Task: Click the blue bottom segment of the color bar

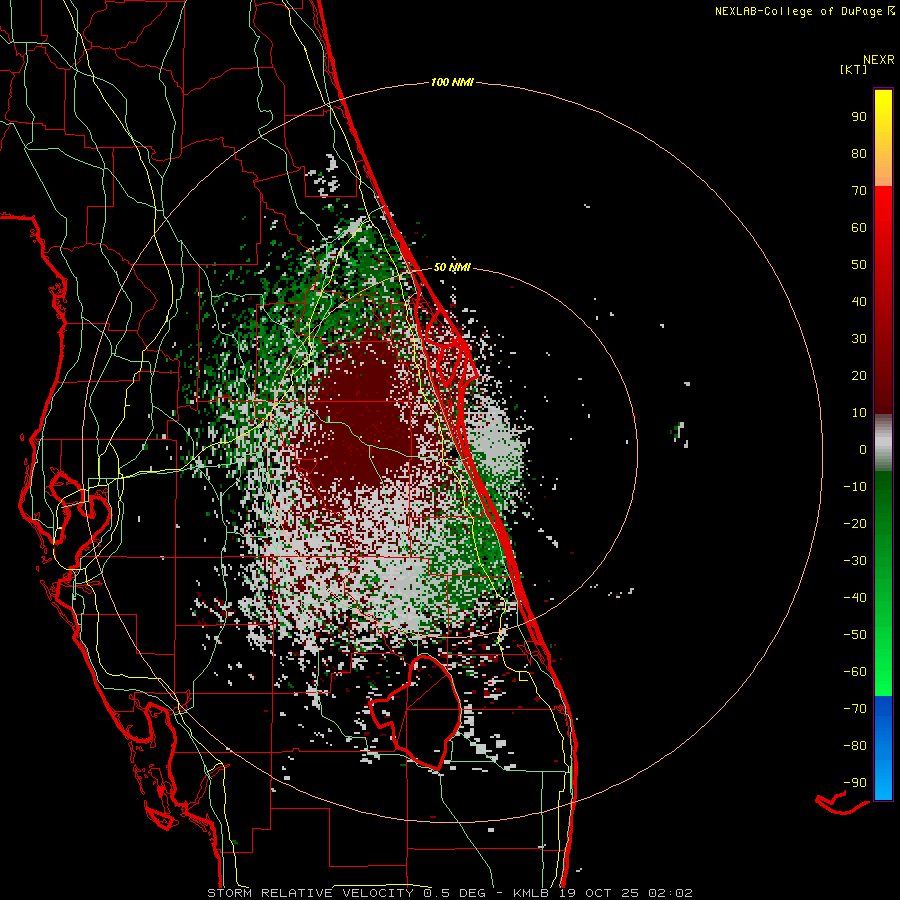Action: coord(883,748)
